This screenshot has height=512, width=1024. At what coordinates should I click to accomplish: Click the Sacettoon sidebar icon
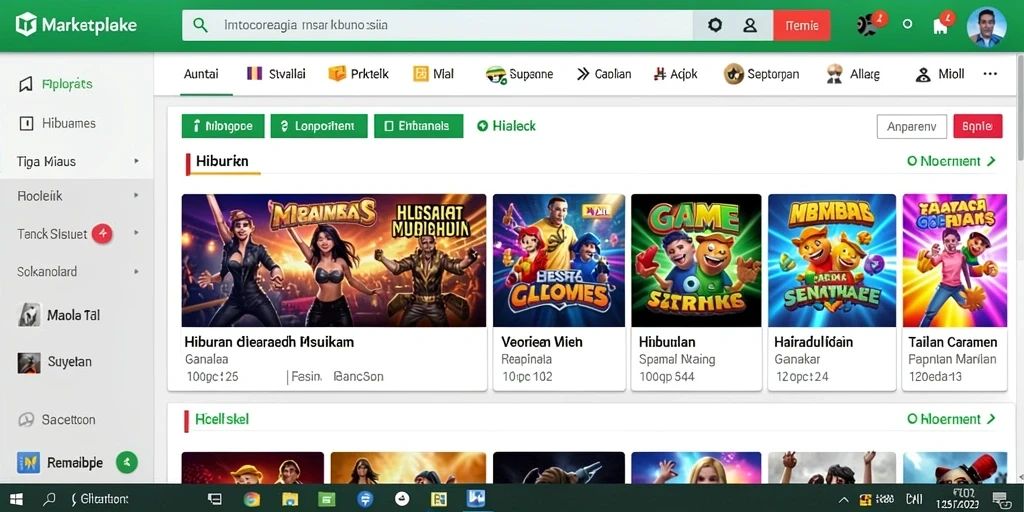click(x=26, y=420)
